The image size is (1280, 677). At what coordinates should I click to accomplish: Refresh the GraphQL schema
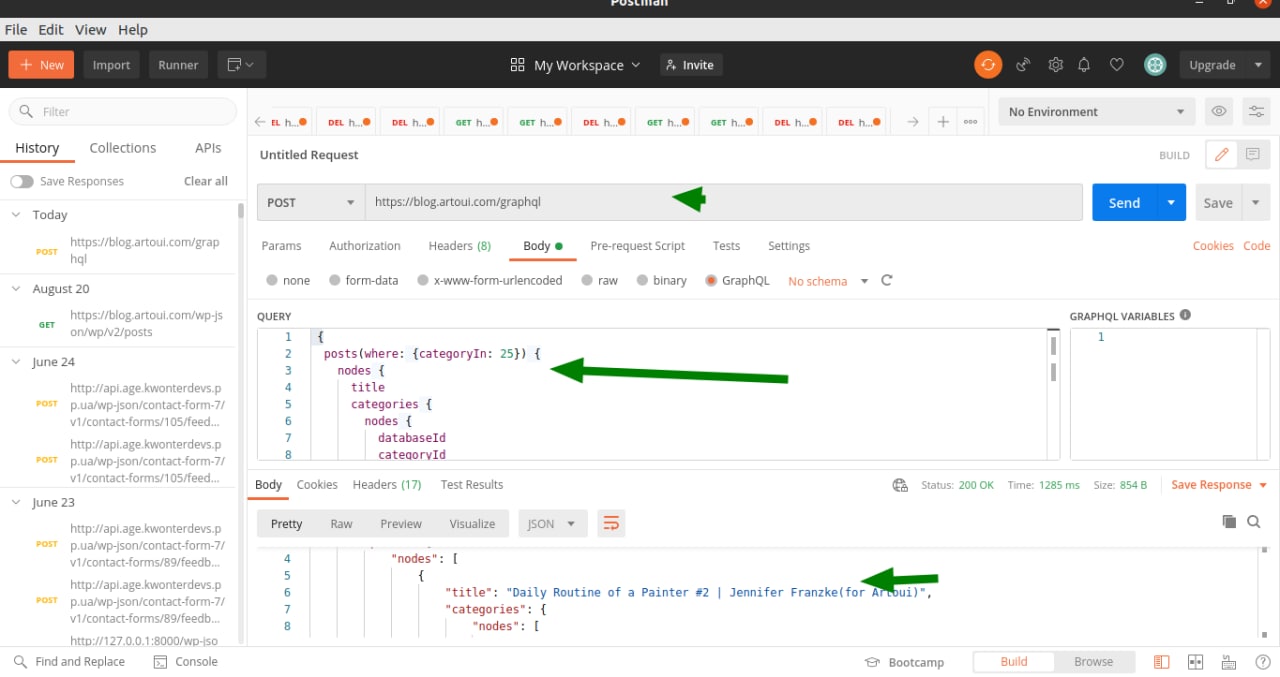[886, 281]
